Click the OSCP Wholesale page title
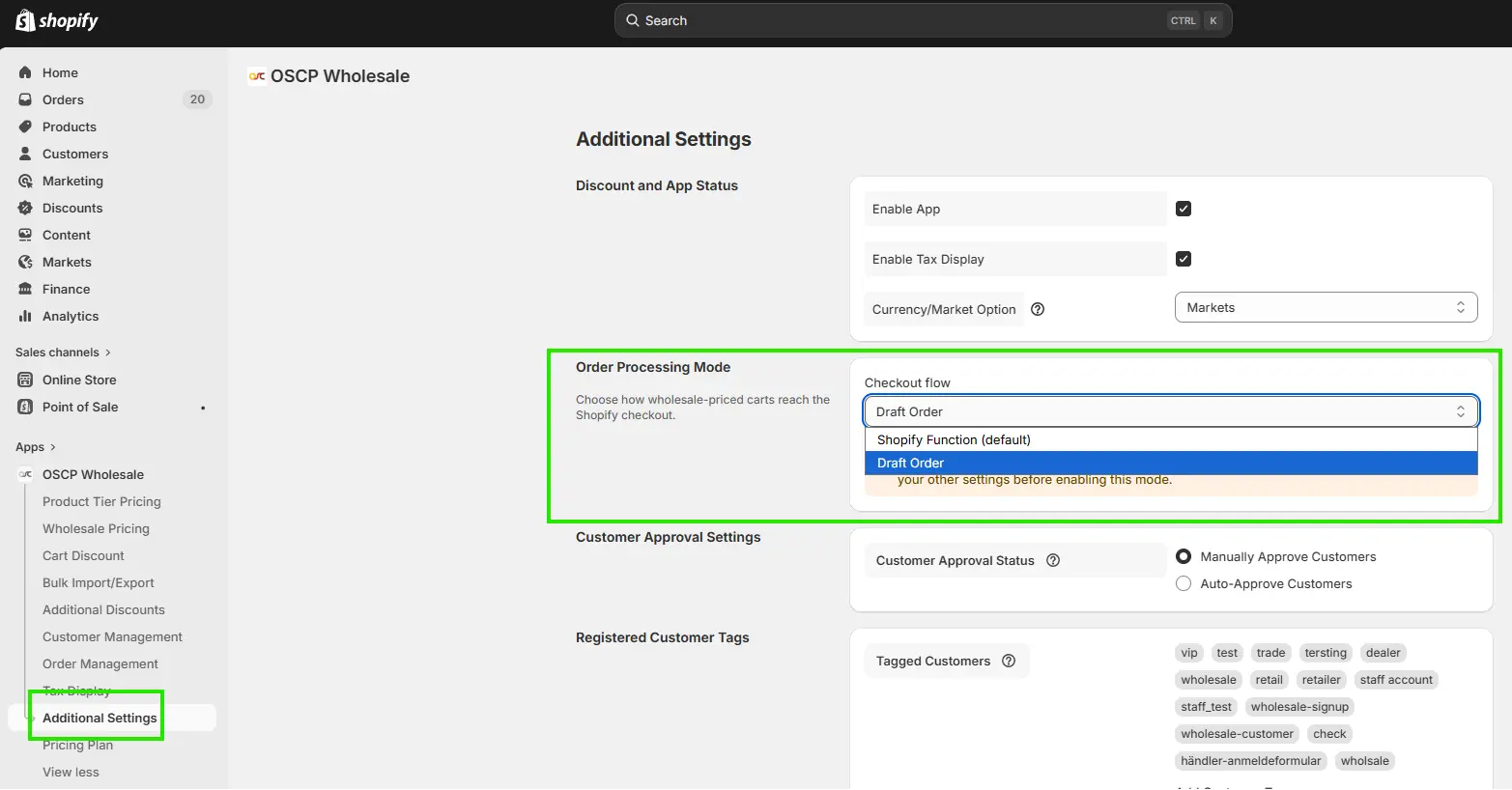1512x790 pixels. tap(340, 76)
